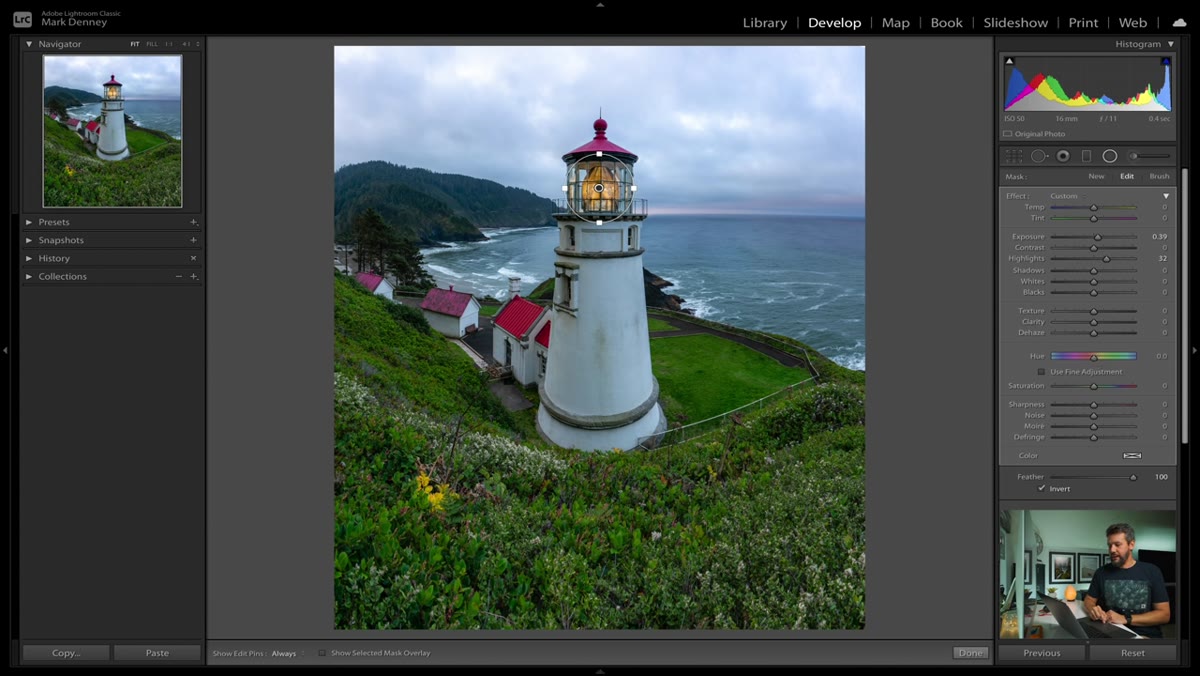Switch to the Book module

947,22
